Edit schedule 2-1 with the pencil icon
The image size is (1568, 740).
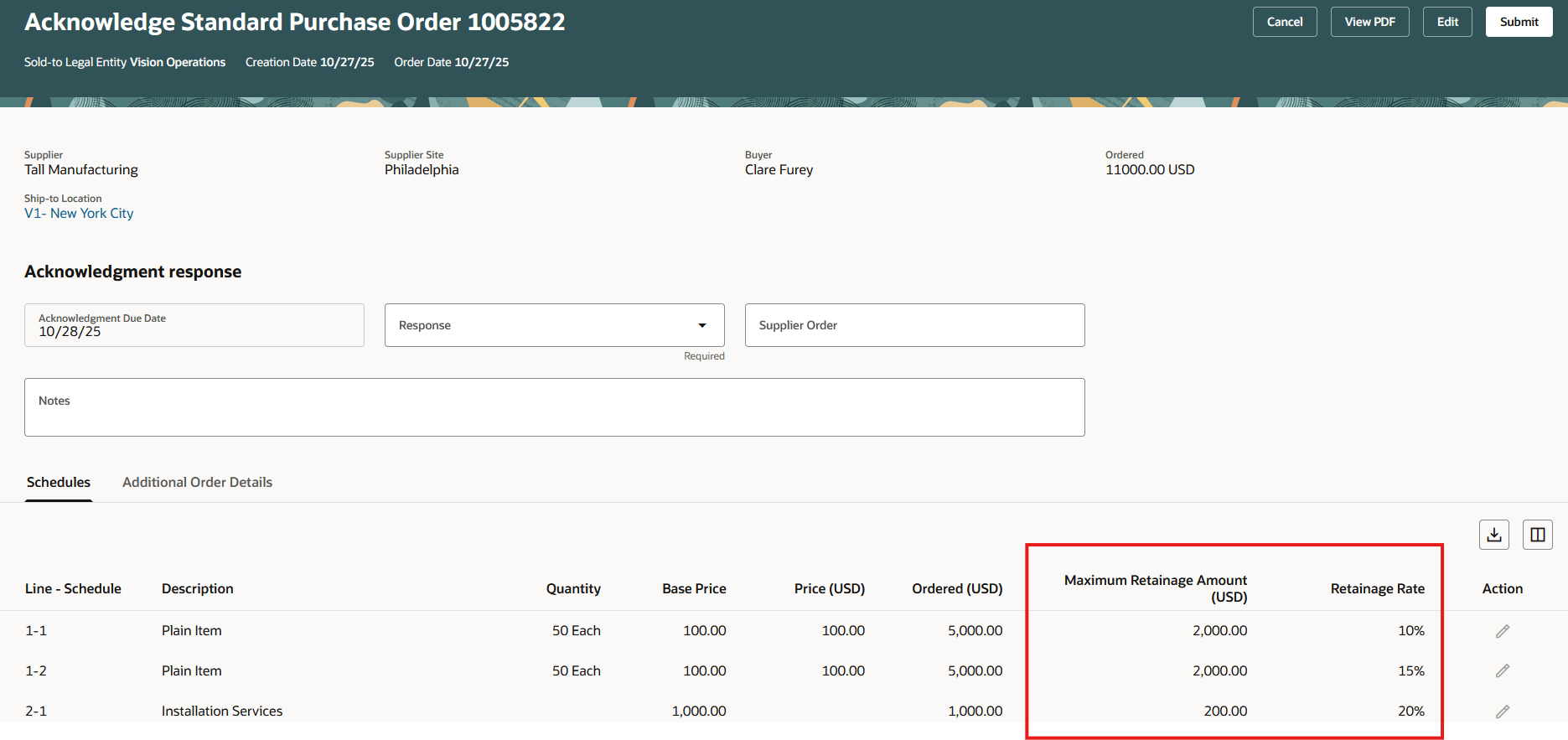pyautogui.click(x=1503, y=712)
